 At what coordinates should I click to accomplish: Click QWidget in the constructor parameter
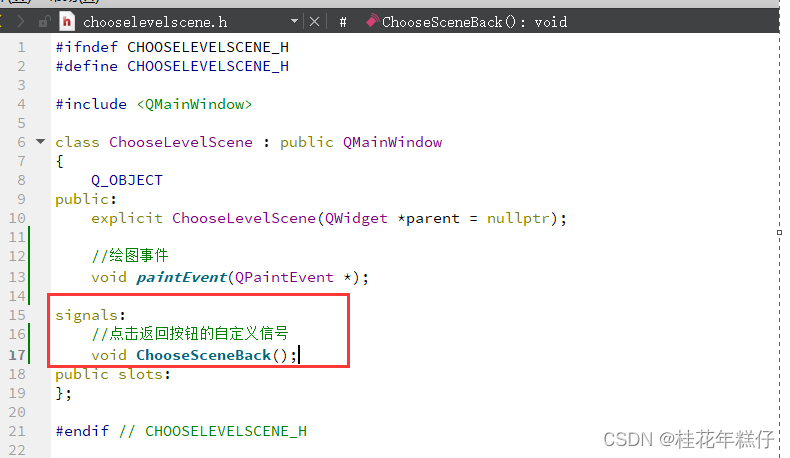(x=356, y=219)
